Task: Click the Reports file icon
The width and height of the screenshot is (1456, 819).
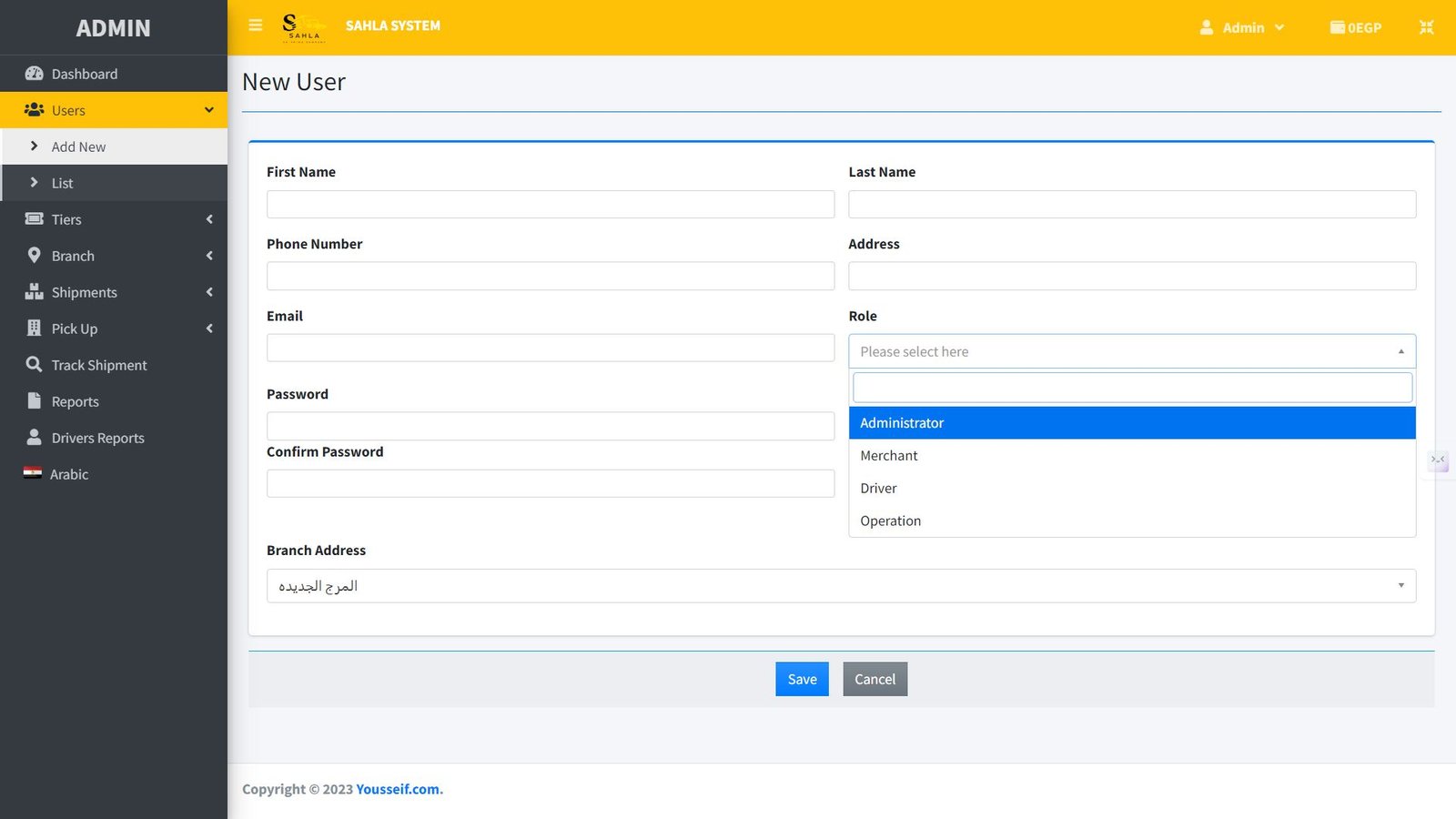Action: click(34, 400)
